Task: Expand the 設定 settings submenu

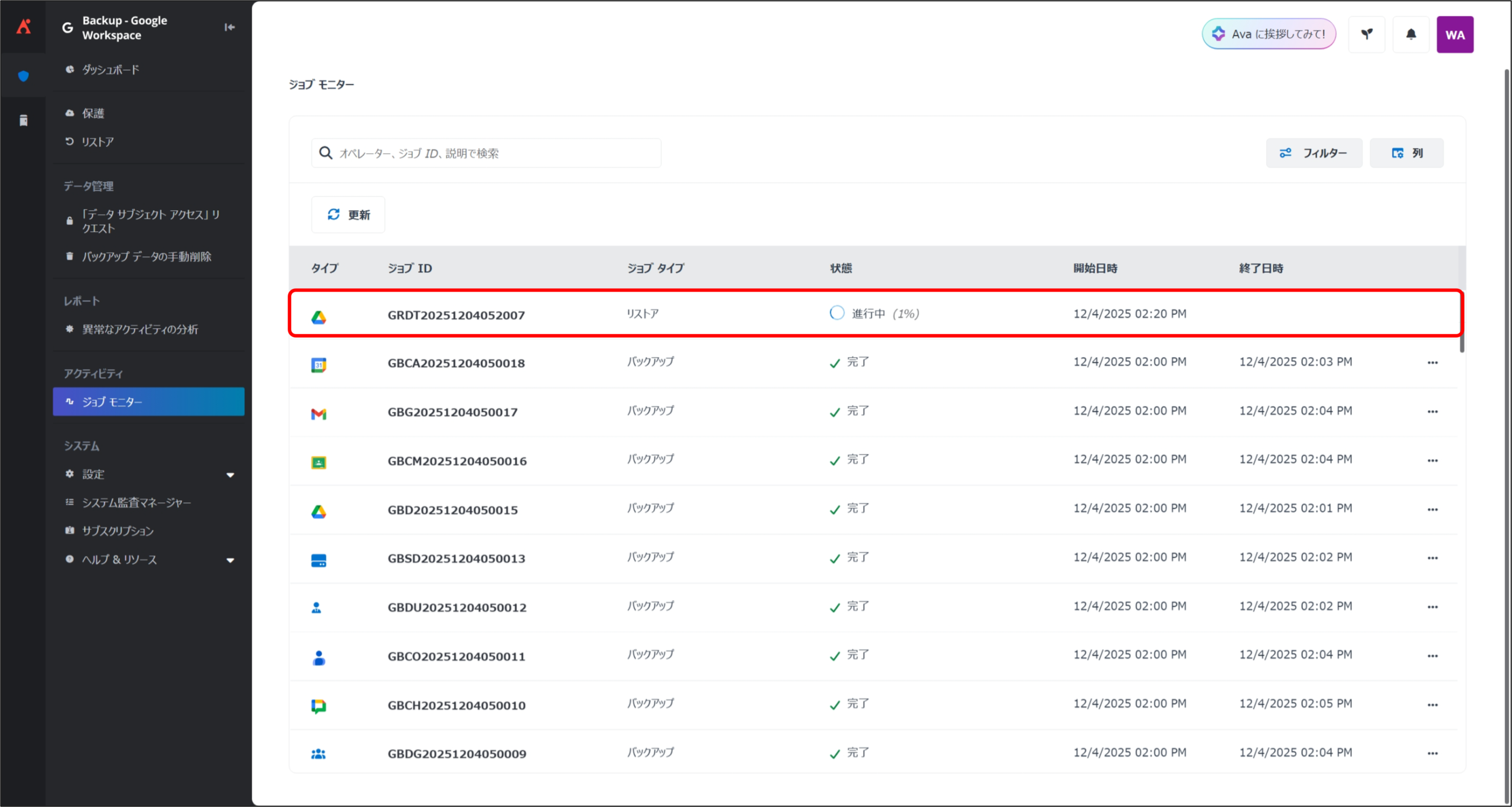Action: [230, 475]
